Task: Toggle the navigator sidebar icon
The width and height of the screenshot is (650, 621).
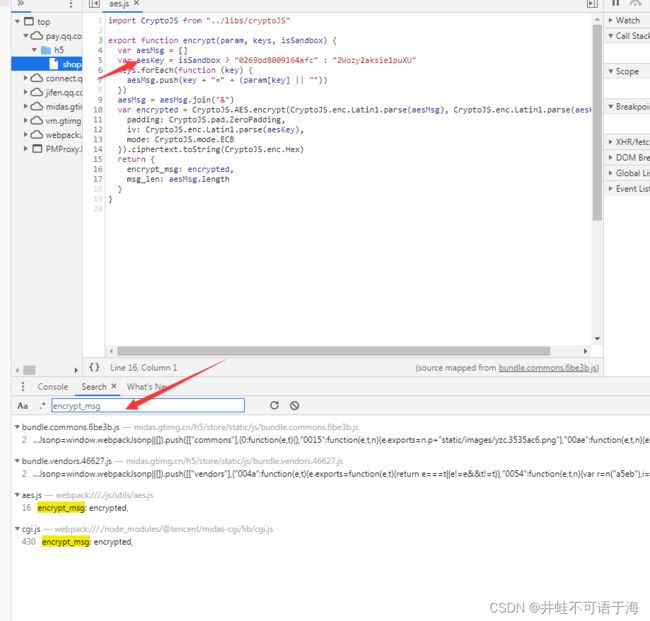Action: pos(94,4)
